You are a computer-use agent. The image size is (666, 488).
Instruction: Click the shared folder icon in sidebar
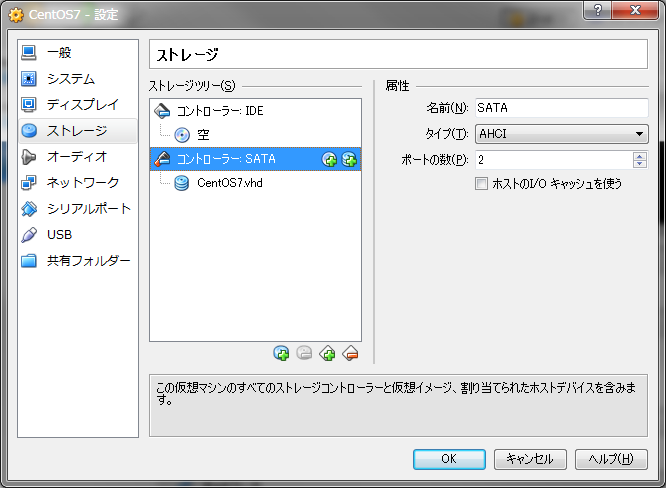[x=29, y=260]
